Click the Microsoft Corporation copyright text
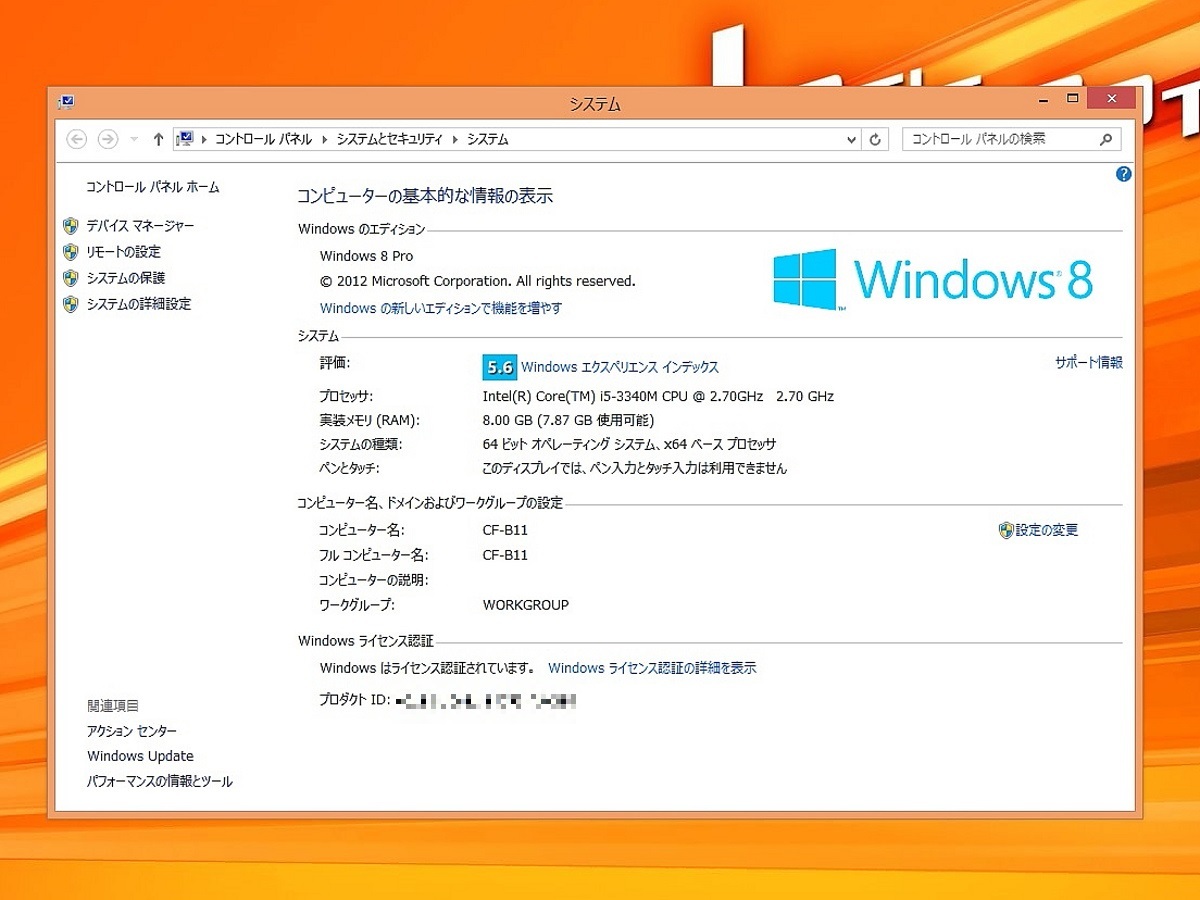The image size is (1200, 900). point(477,282)
